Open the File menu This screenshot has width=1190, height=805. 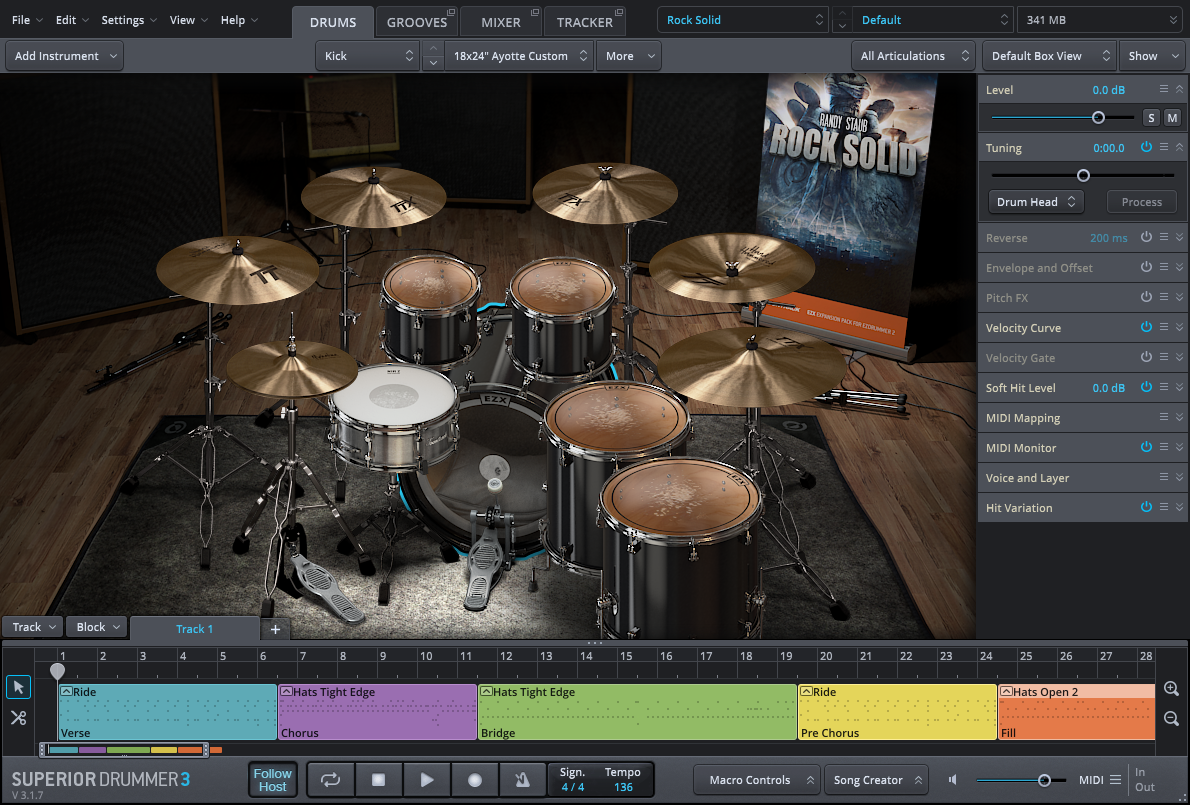pyautogui.click(x=27, y=20)
